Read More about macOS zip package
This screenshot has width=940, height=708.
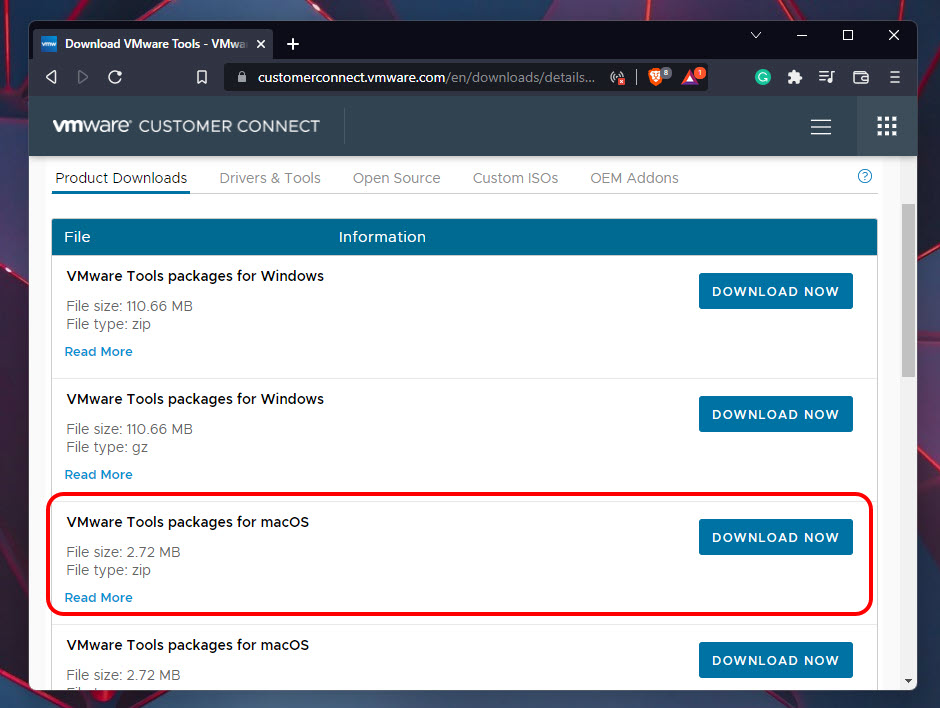(x=98, y=598)
